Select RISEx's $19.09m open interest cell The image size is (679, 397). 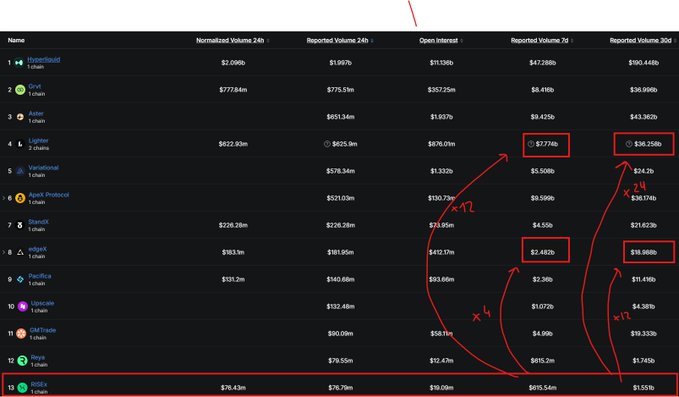pos(441,387)
